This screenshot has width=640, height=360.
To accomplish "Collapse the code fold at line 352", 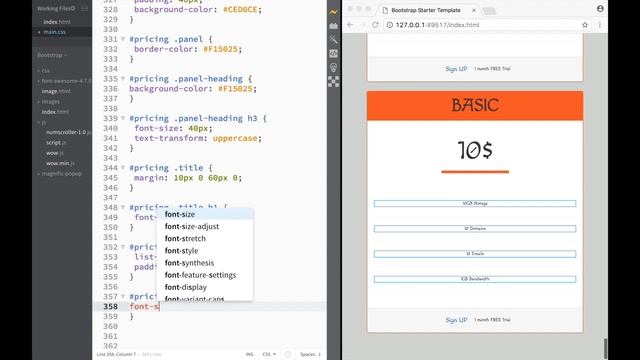I will click(123, 247).
